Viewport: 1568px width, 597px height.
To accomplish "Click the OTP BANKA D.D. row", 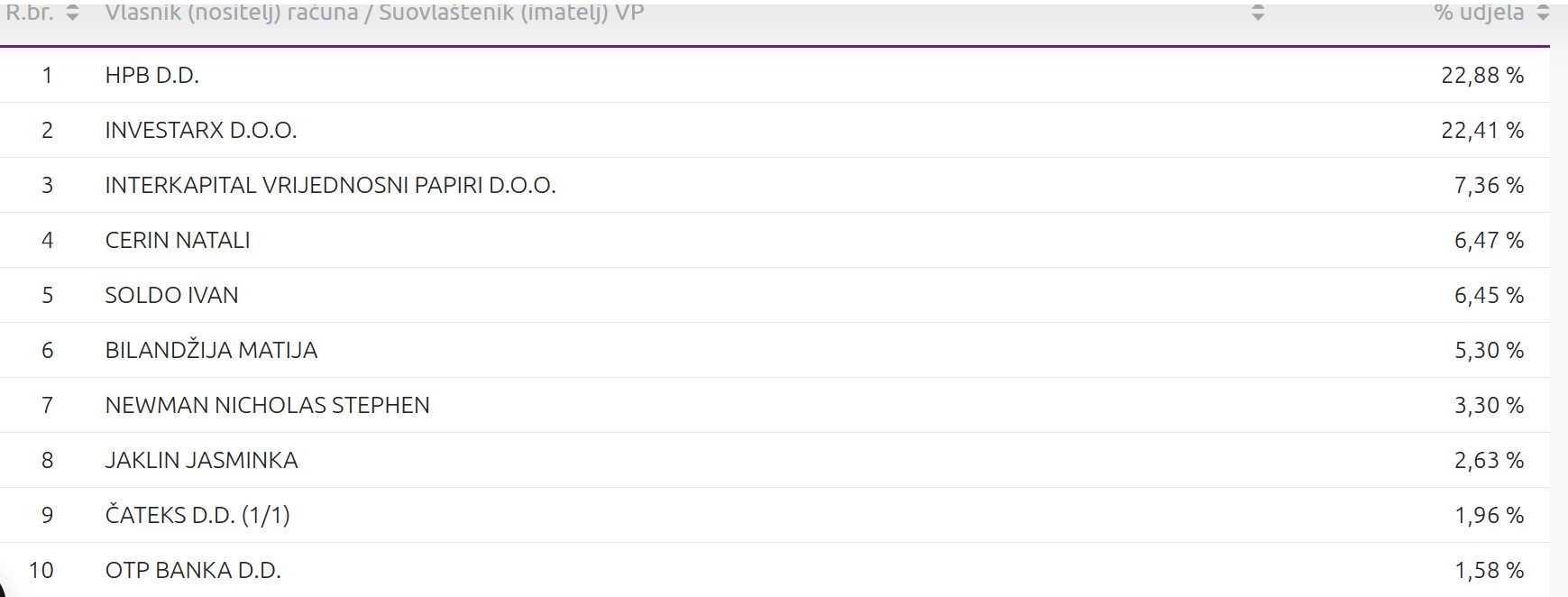I will point(193,571).
